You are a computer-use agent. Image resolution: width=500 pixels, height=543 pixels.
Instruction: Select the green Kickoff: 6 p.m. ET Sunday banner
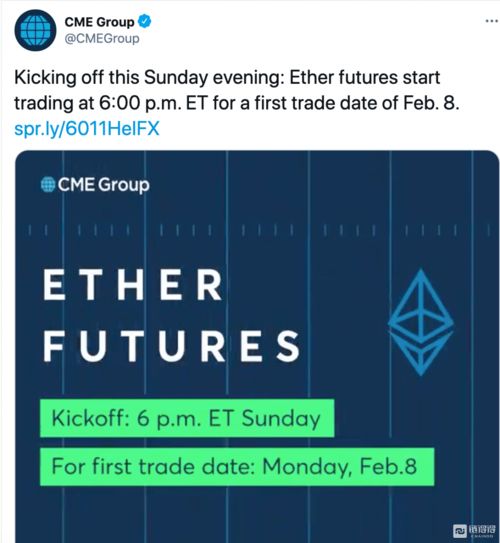tap(187, 418)
